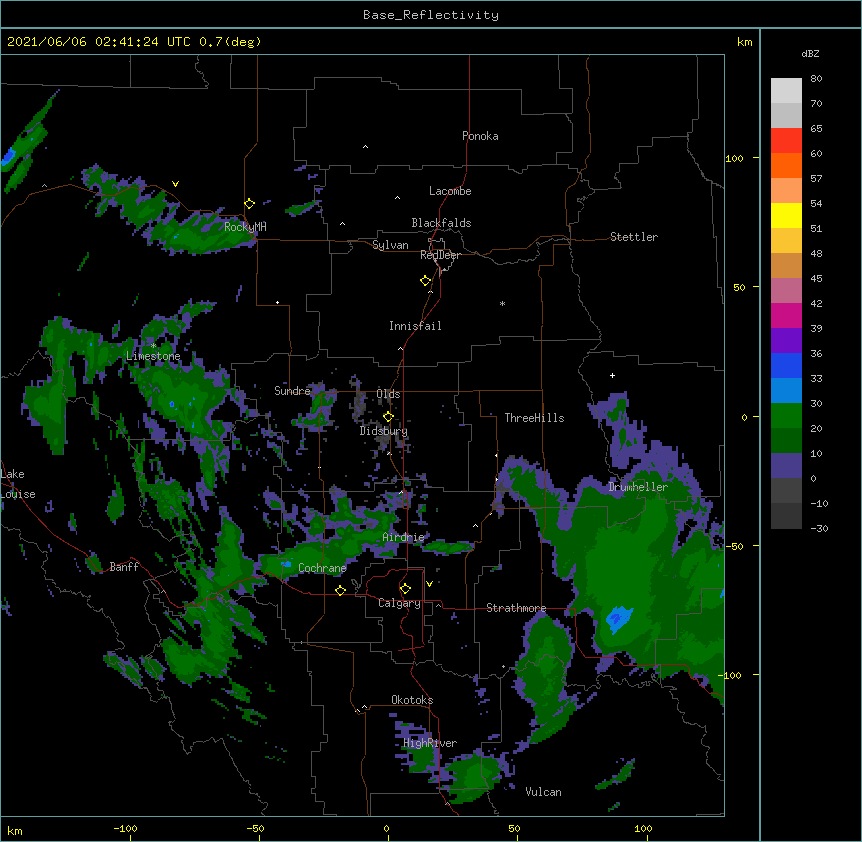Screen dimensions: 862x842
Task: Click the -50 tick label on right axis
Action: point(734,546)
